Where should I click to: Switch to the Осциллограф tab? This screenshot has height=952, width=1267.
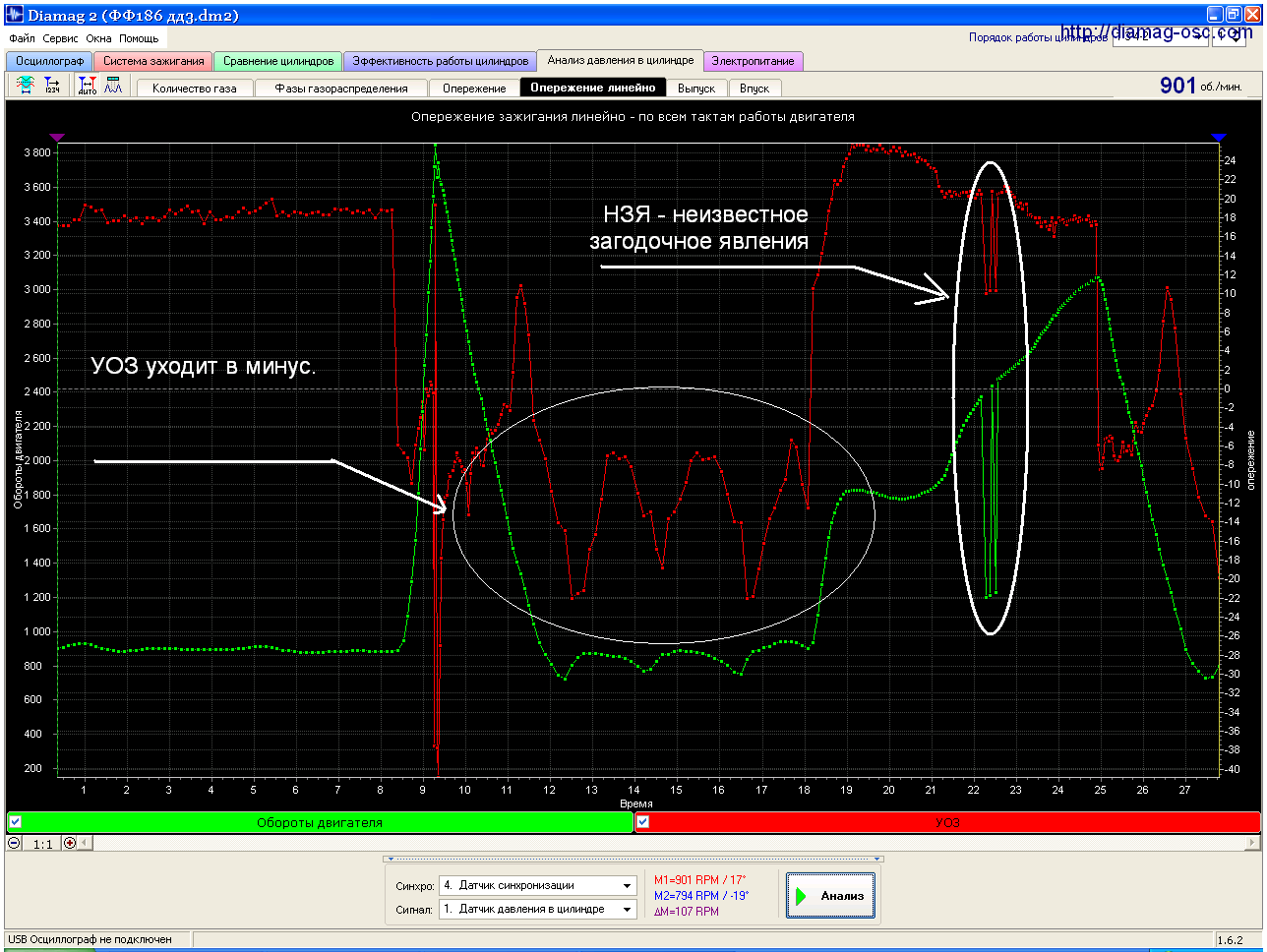pyautogui.click(x=49, y=61)
